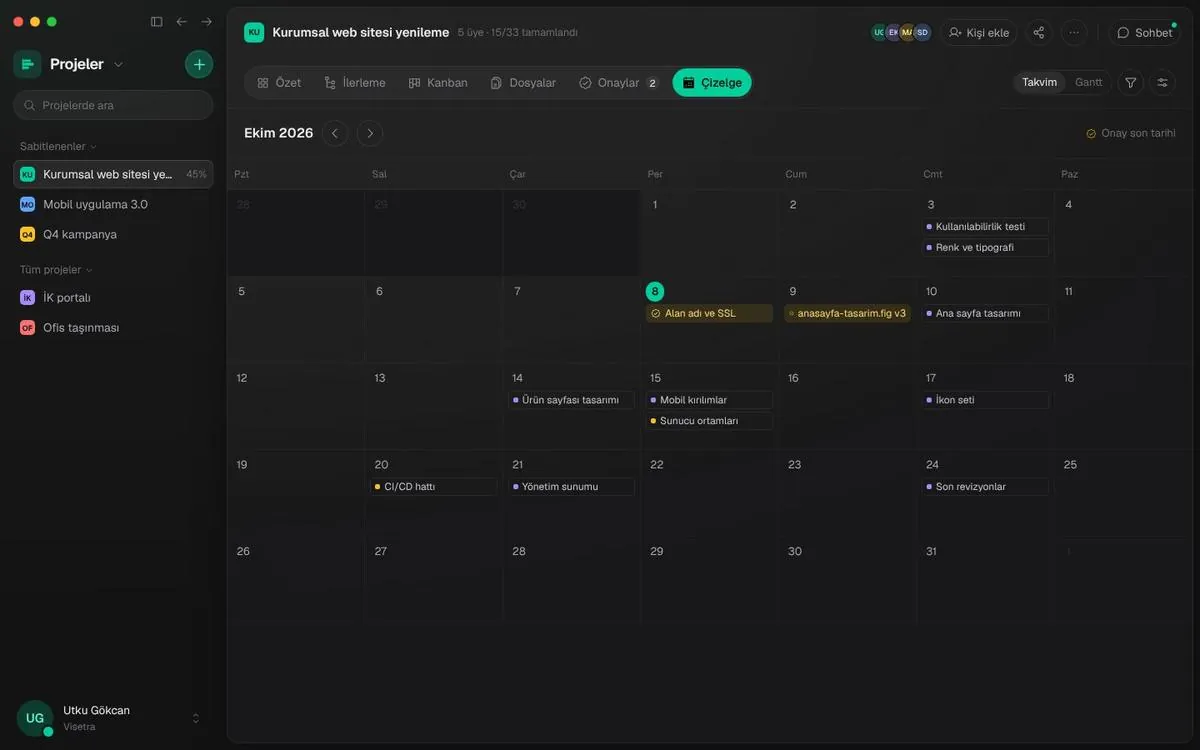1200x750 pixels.
Task: Click the KU project header icon
Action: [x=254, y=32]
